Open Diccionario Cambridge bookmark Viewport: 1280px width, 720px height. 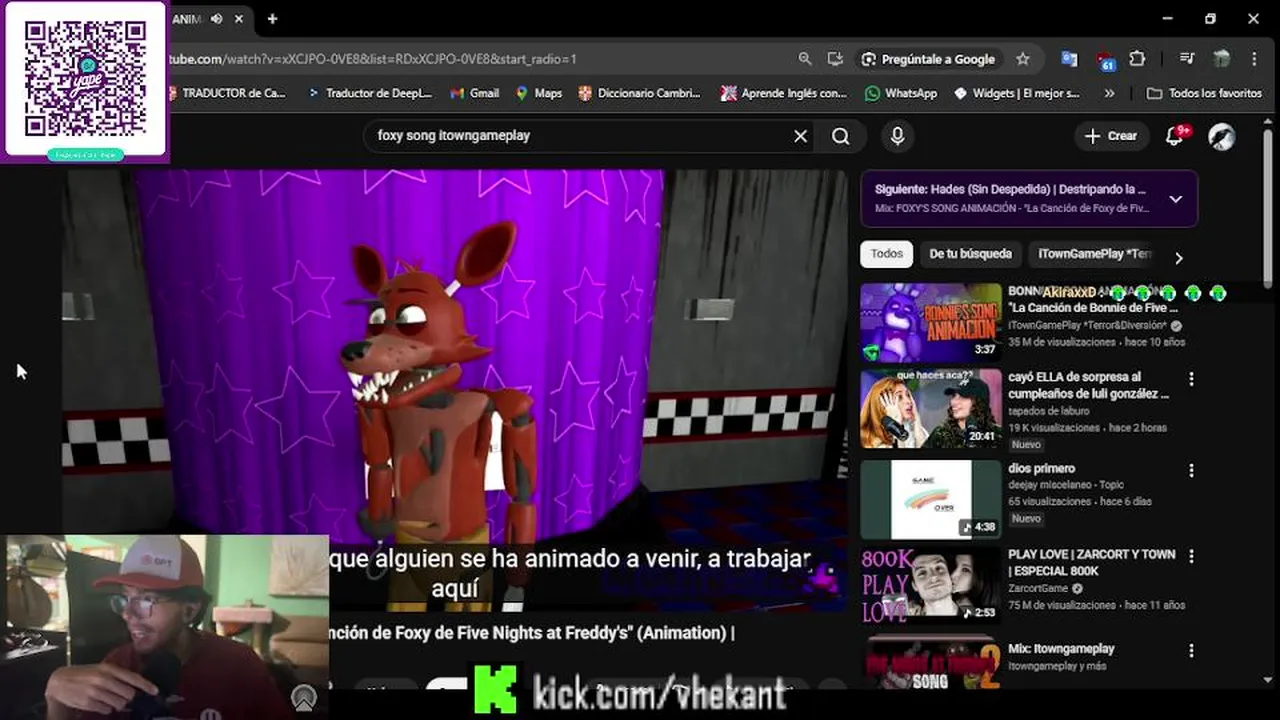pyautogui.click(x=639, y=93)
